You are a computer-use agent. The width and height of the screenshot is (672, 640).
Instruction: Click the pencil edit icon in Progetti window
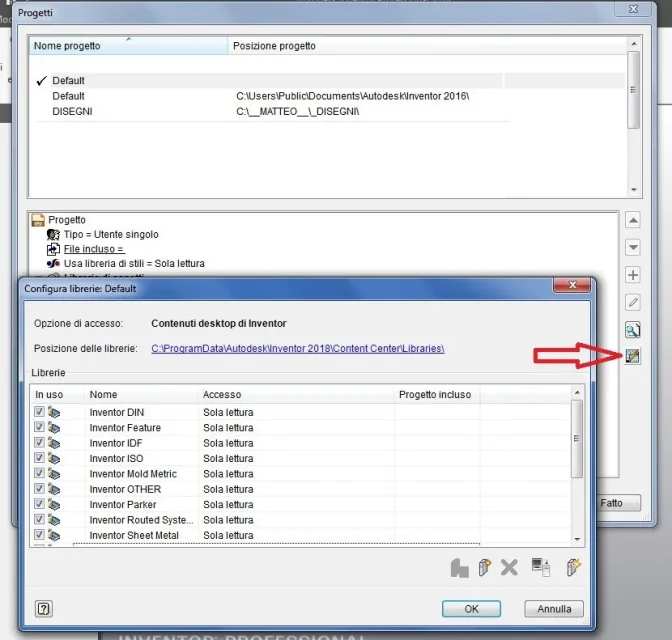[x=633, y=303]
